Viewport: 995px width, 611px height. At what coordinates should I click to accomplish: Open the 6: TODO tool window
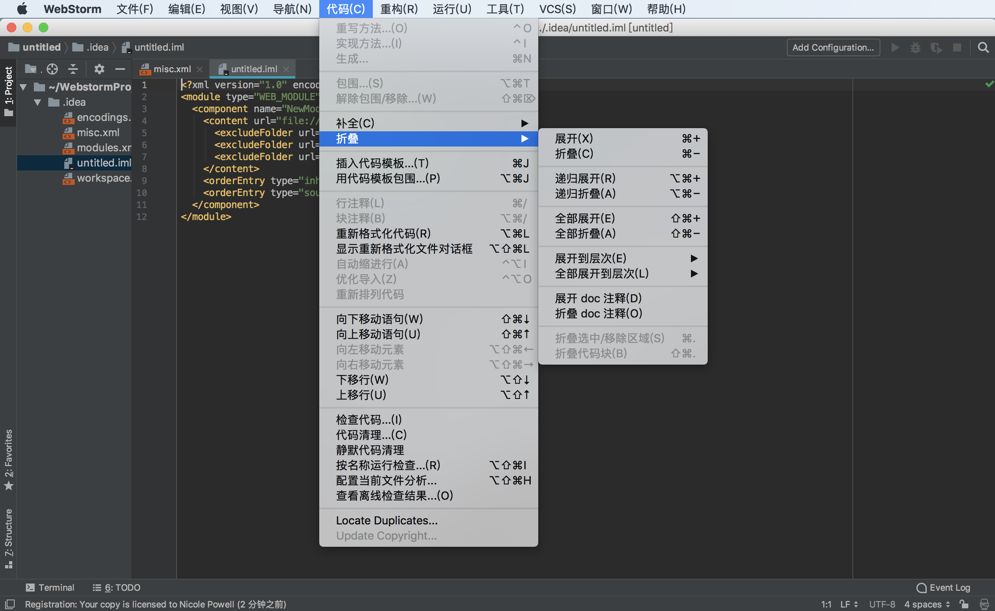[x=116, y=588]
